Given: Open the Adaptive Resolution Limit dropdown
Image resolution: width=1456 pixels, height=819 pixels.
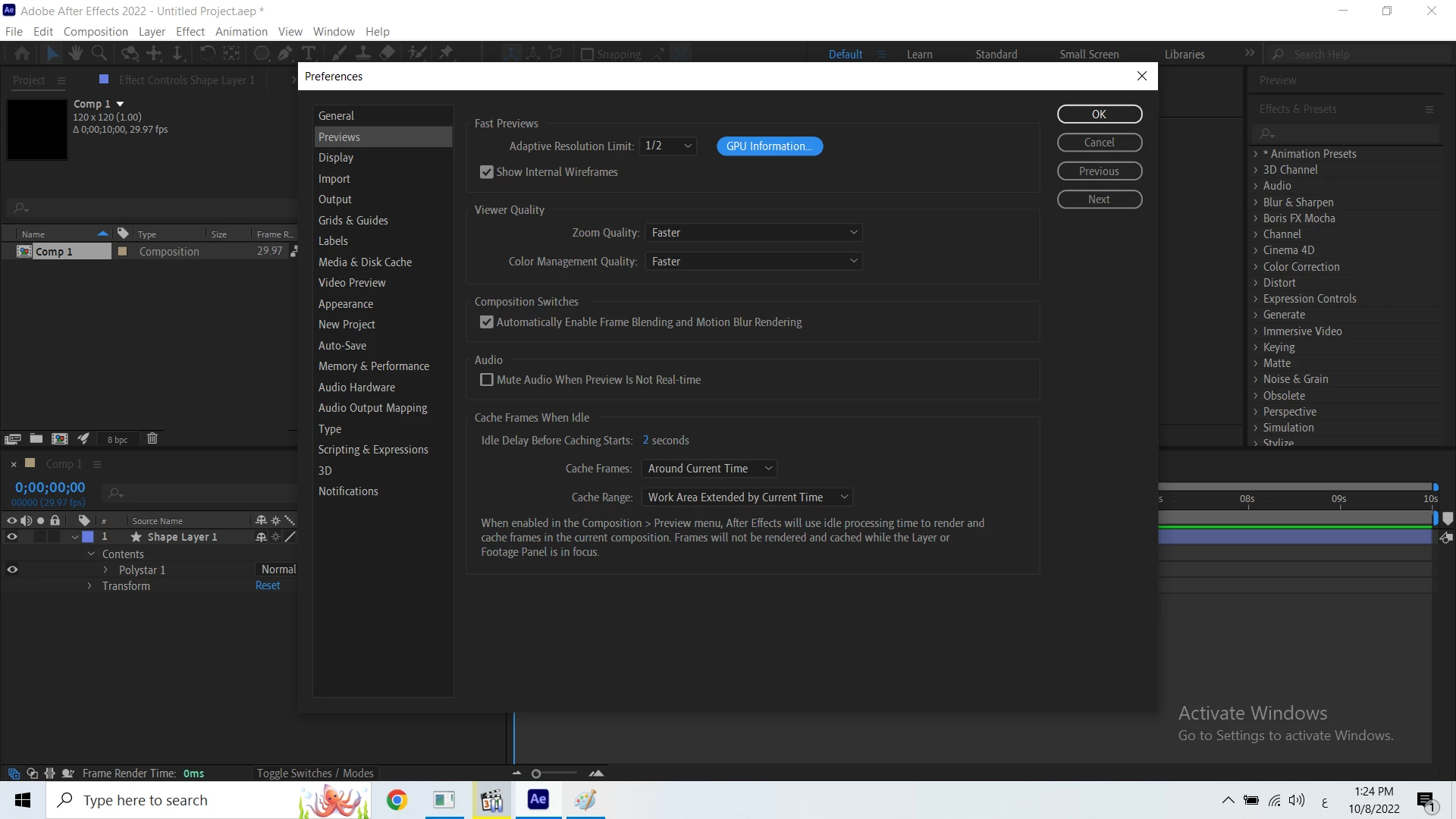Looking at the screenshot, I should coord(668,146).
